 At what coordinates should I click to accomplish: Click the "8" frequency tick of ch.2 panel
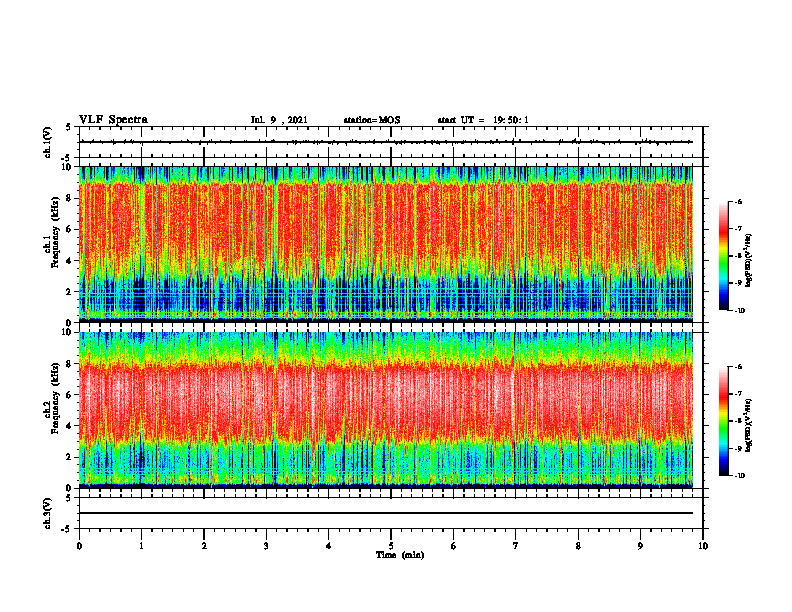pos(70,364)
